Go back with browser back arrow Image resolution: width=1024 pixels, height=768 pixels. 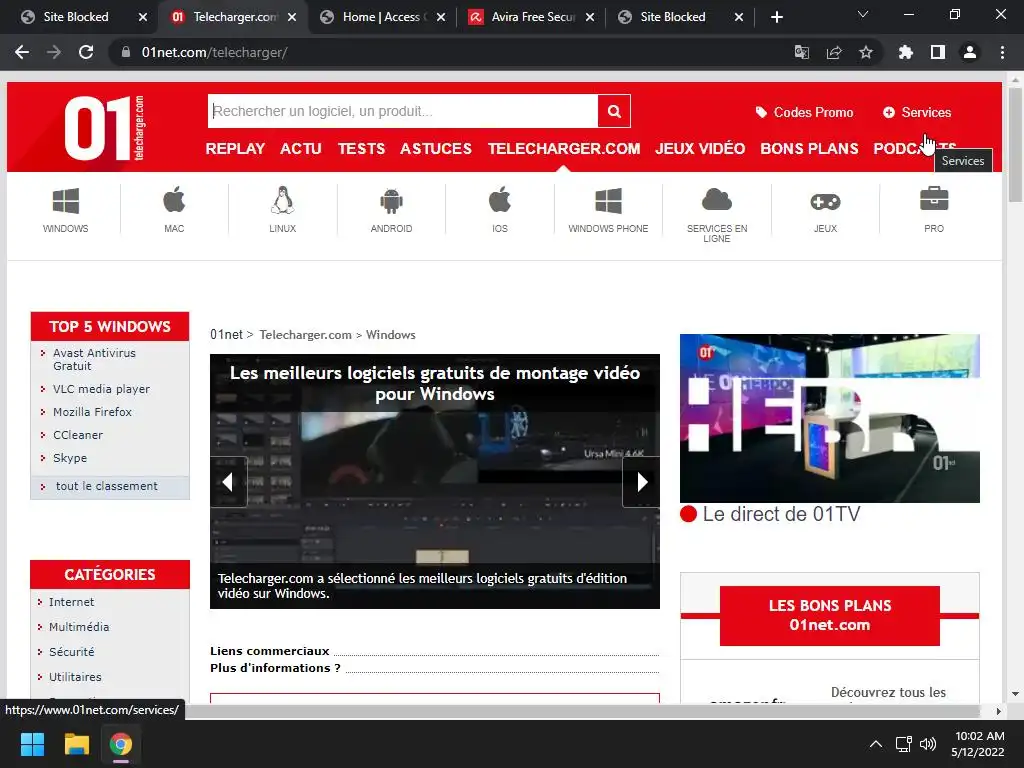(22, 52)
